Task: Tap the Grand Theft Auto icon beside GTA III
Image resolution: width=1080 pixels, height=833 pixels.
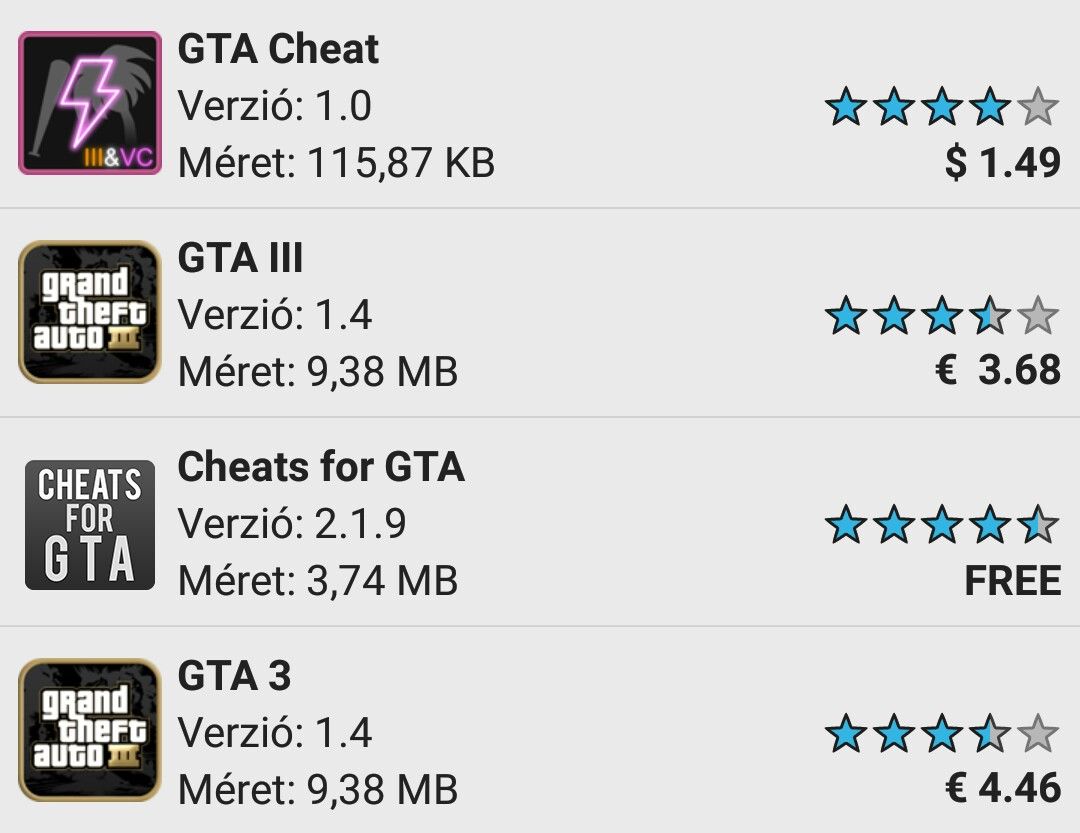Action: pos(90,312)
